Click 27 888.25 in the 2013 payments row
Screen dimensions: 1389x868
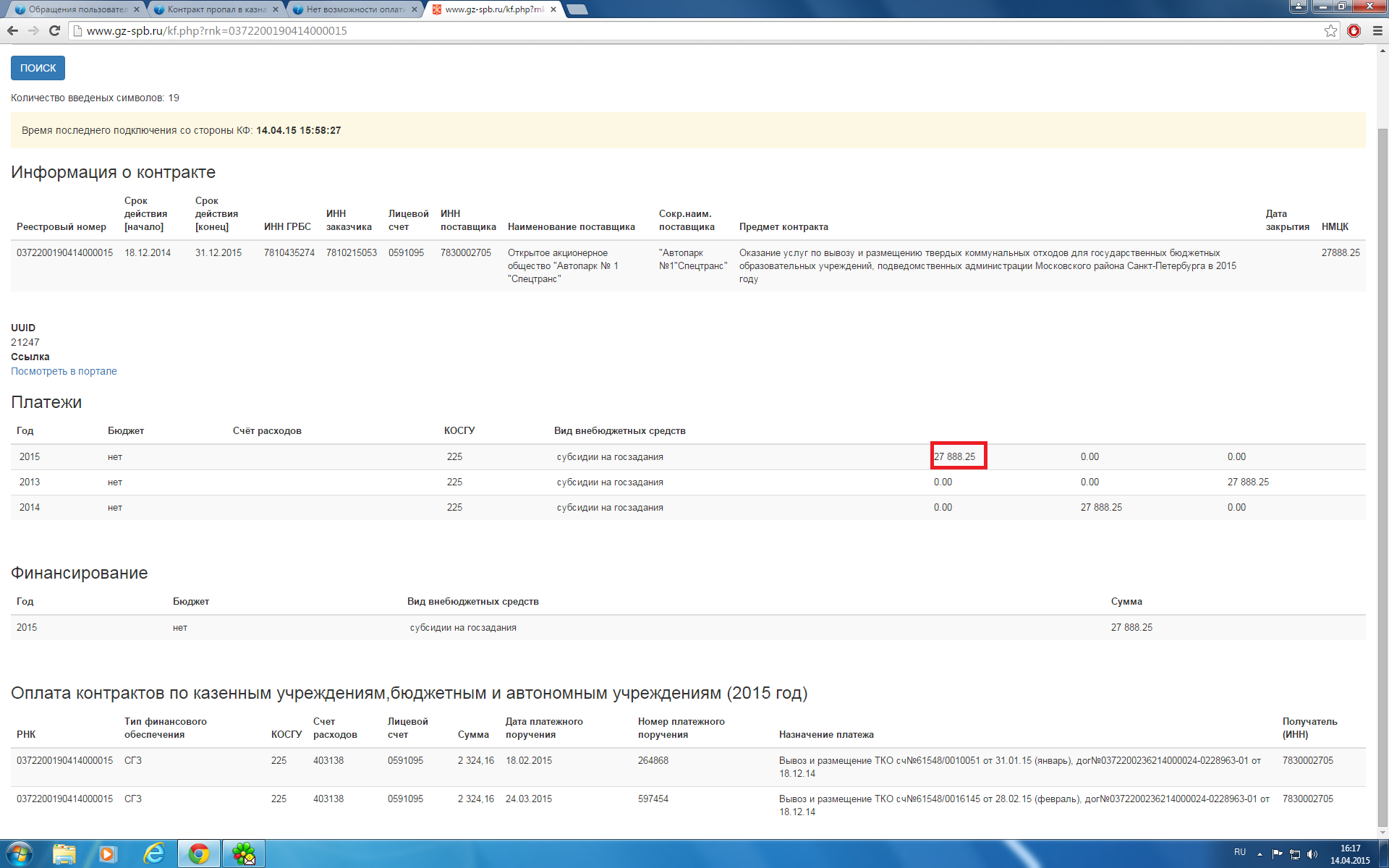point(1248,482)
